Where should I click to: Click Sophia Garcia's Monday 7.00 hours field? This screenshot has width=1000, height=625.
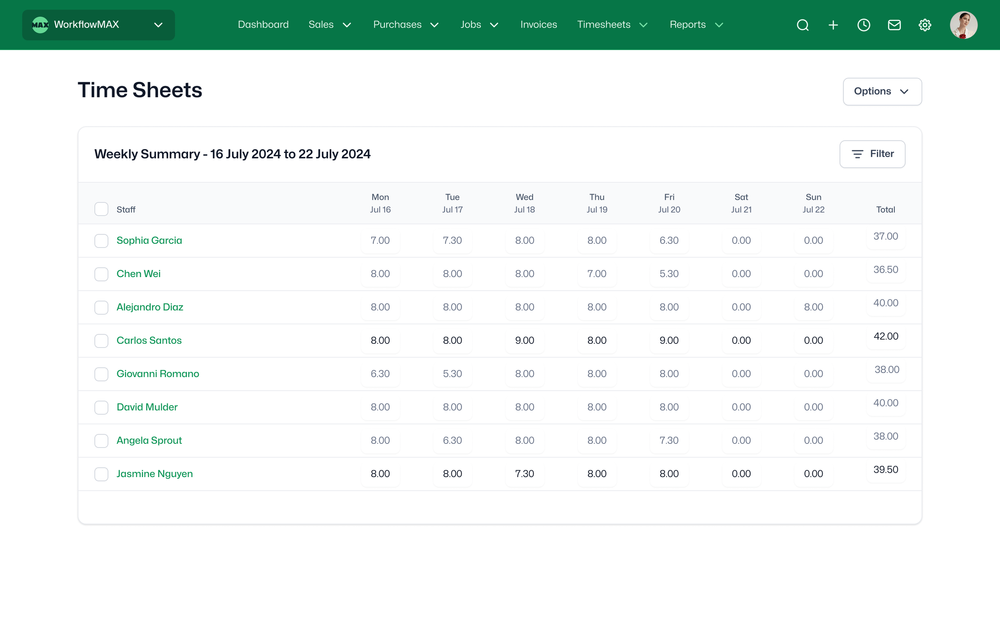(x=380, y=240)
